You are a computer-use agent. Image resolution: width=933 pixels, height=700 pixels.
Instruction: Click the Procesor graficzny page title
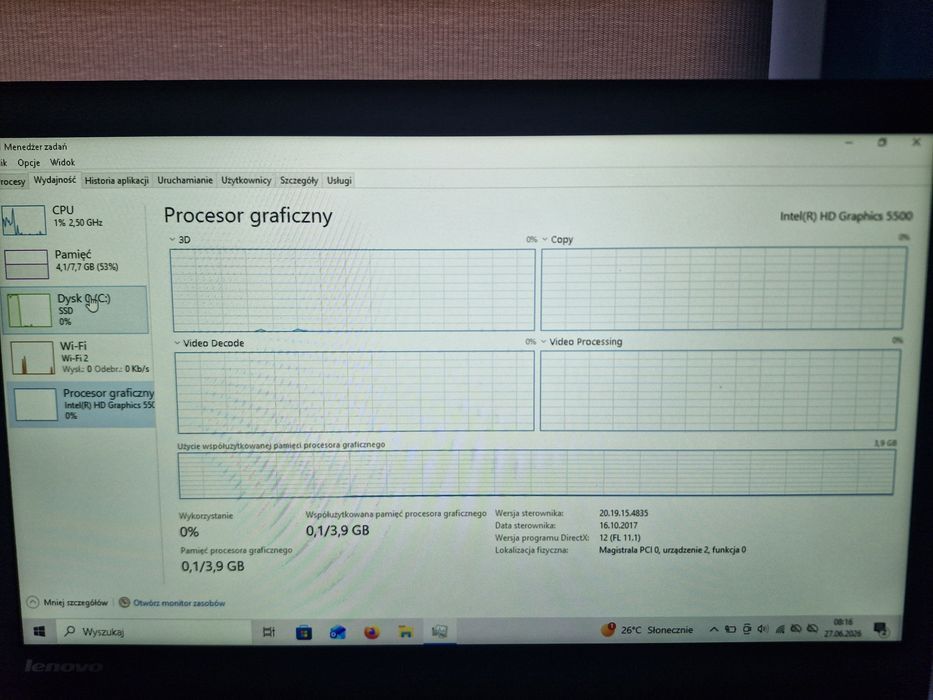[x=248, y=216]
